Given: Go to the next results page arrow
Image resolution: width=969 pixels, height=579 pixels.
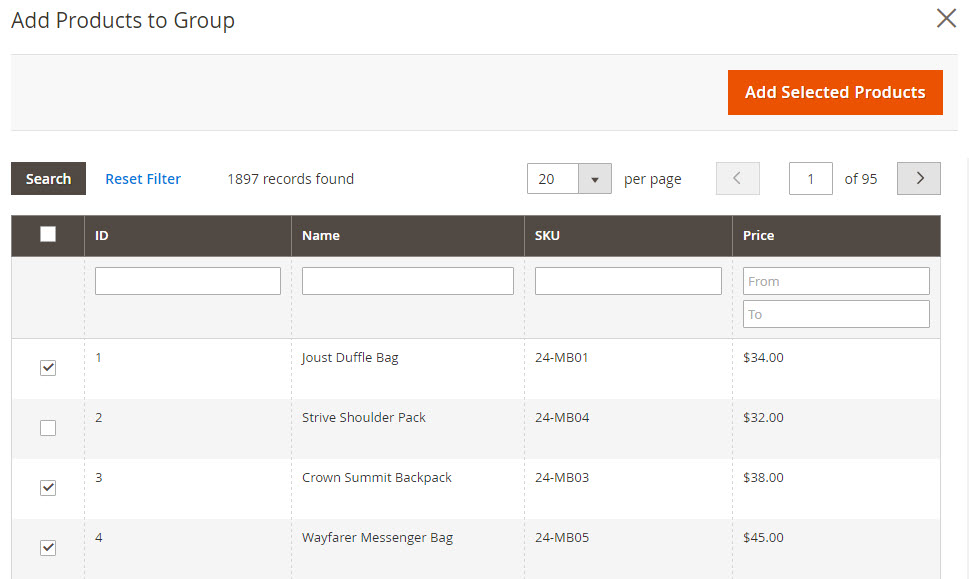Looking at the screenshot, I should pyautogui.click(x=918, y=178).
